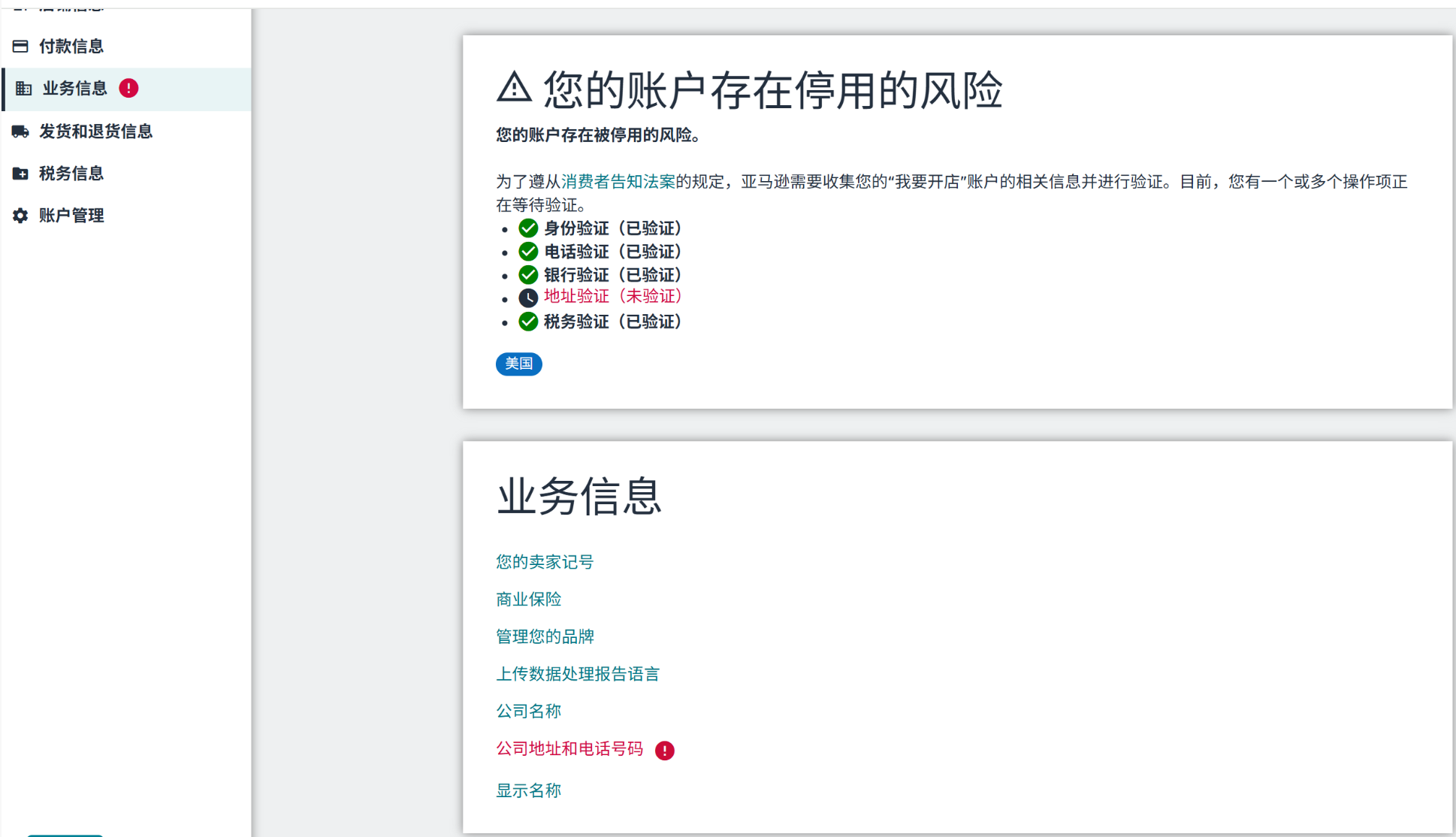
Task: Go to 管理您的品牌
Action: click(x=545, y=637)
